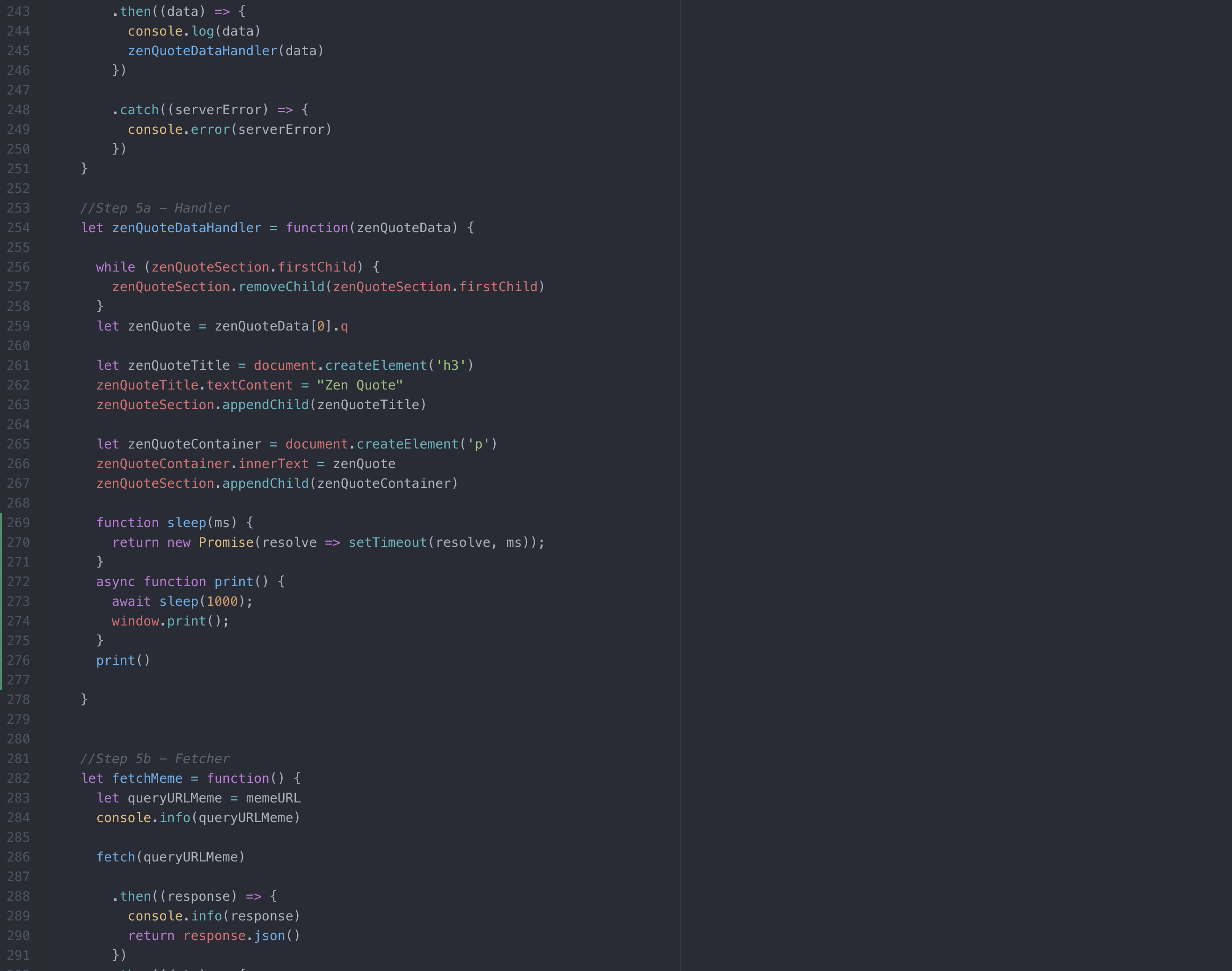Click line number 254 in the gutter
This screenshot has height=971, width=1232.
[18, 228]
